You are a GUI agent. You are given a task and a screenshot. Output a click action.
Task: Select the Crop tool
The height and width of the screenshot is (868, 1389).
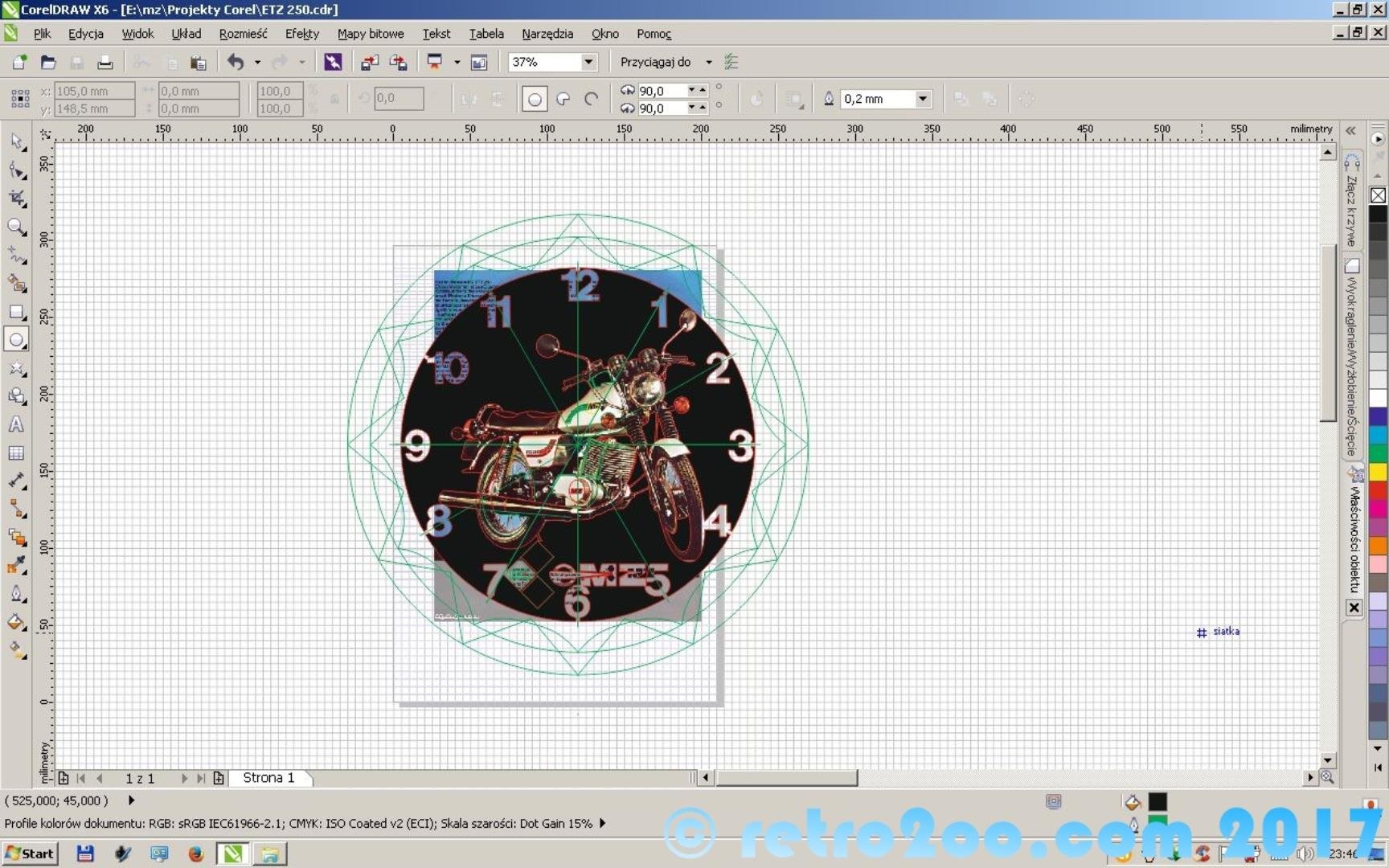click(17, 199)
